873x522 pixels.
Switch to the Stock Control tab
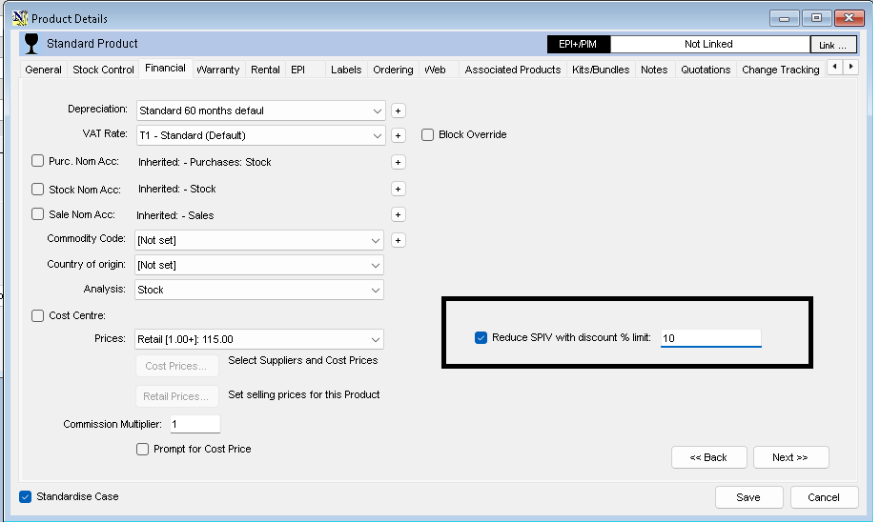tap(104, 70)
